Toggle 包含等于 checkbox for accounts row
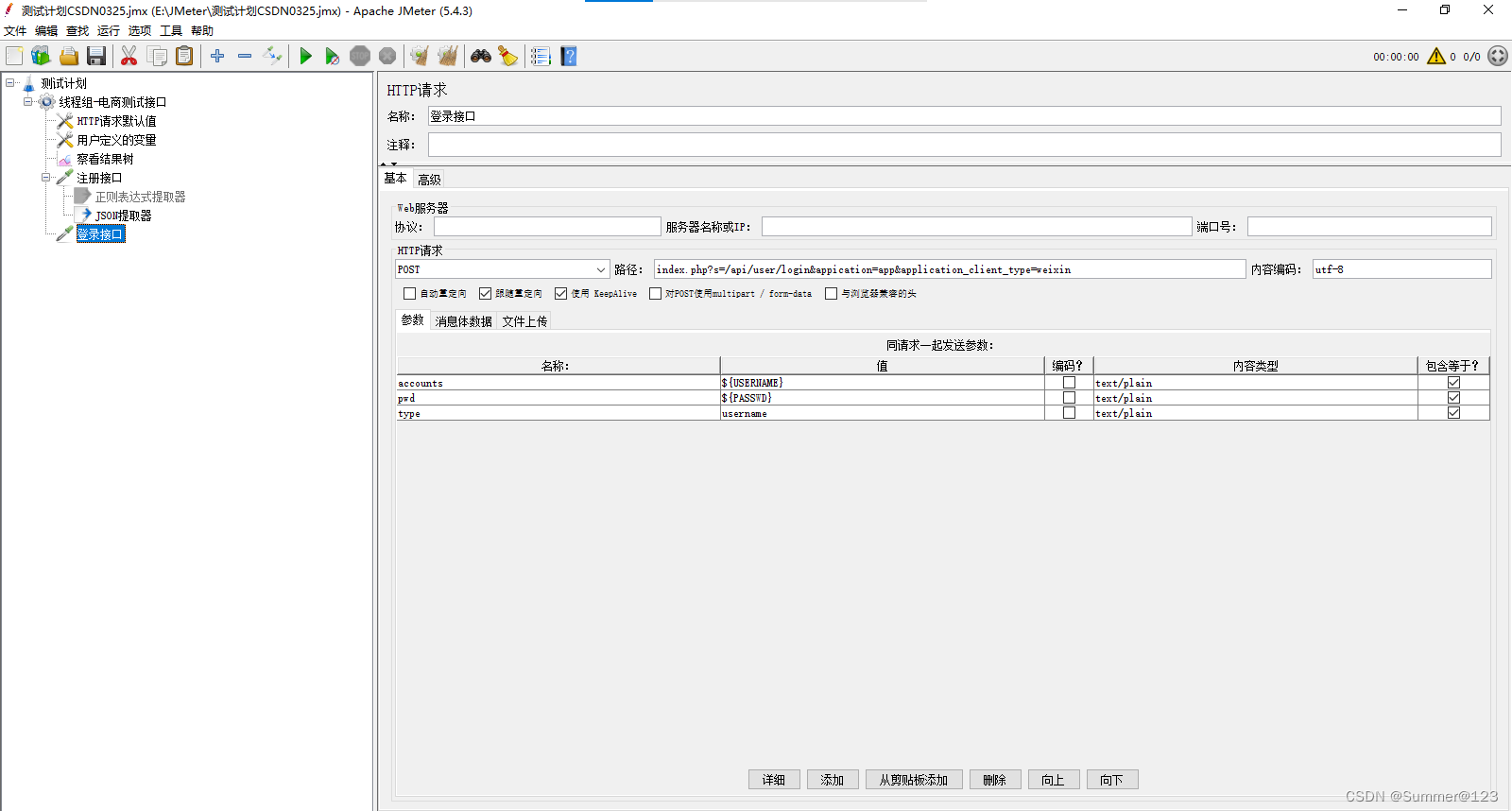Image resolution: width=1512 pixels, height=811 pixels. pos(1453,383)
